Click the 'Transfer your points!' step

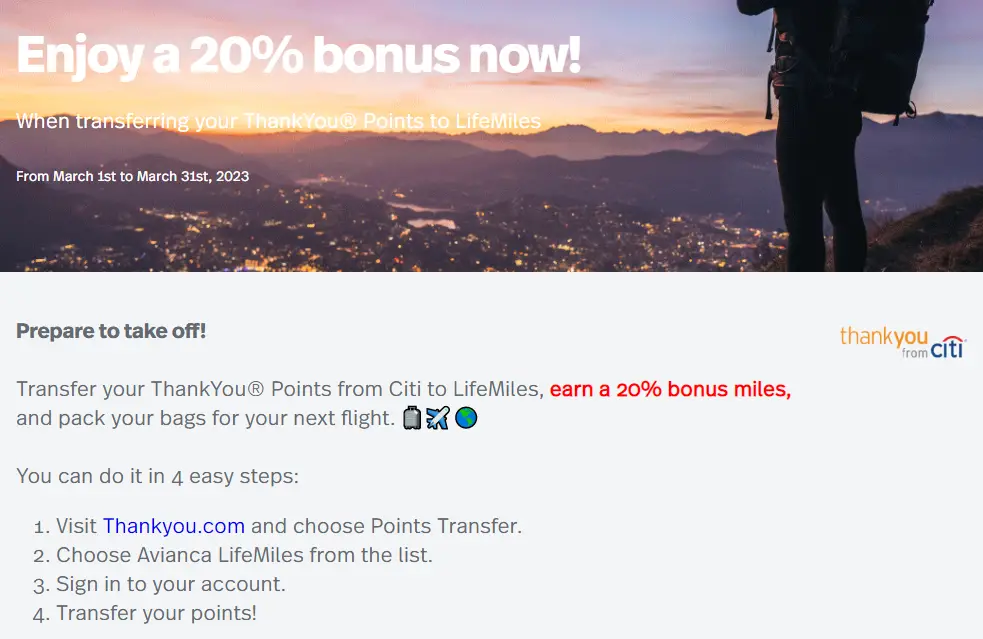156,613
